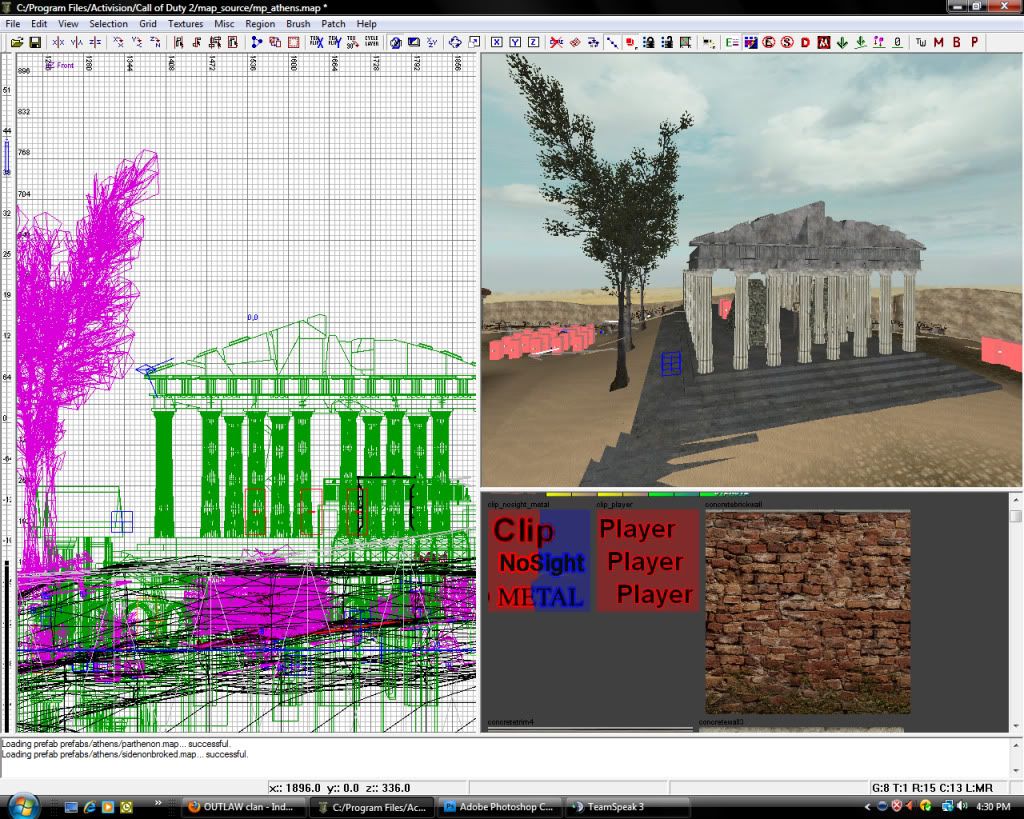Open the Patch menu

click(x=333, y=23)
